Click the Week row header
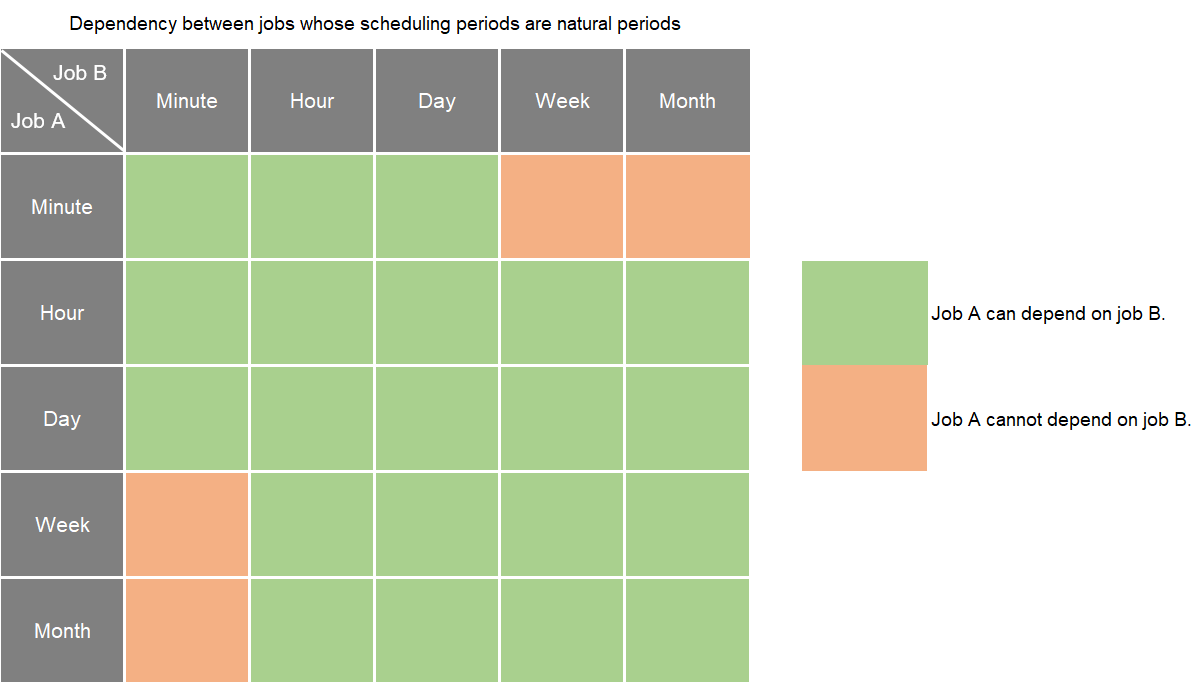Screen dimensions: 1201x684 pyautogui.click(x=62, y=524)
